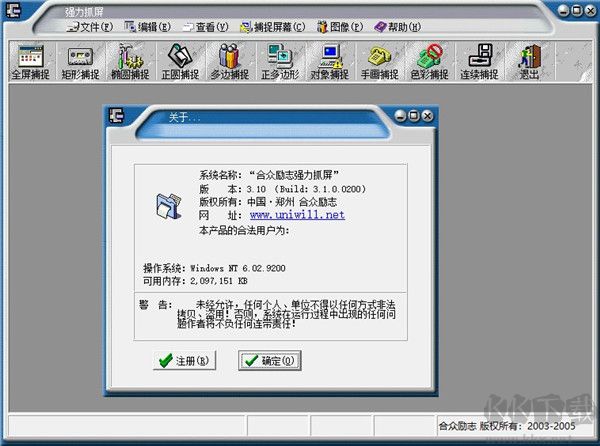Click the 版本 3.10 Build text

pyautogui.click(x=282, y=189)
